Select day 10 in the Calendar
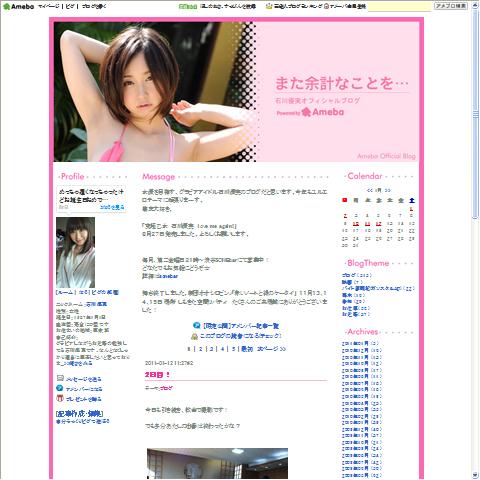This screenshot has height=480, width=480. tap(356, 224)
